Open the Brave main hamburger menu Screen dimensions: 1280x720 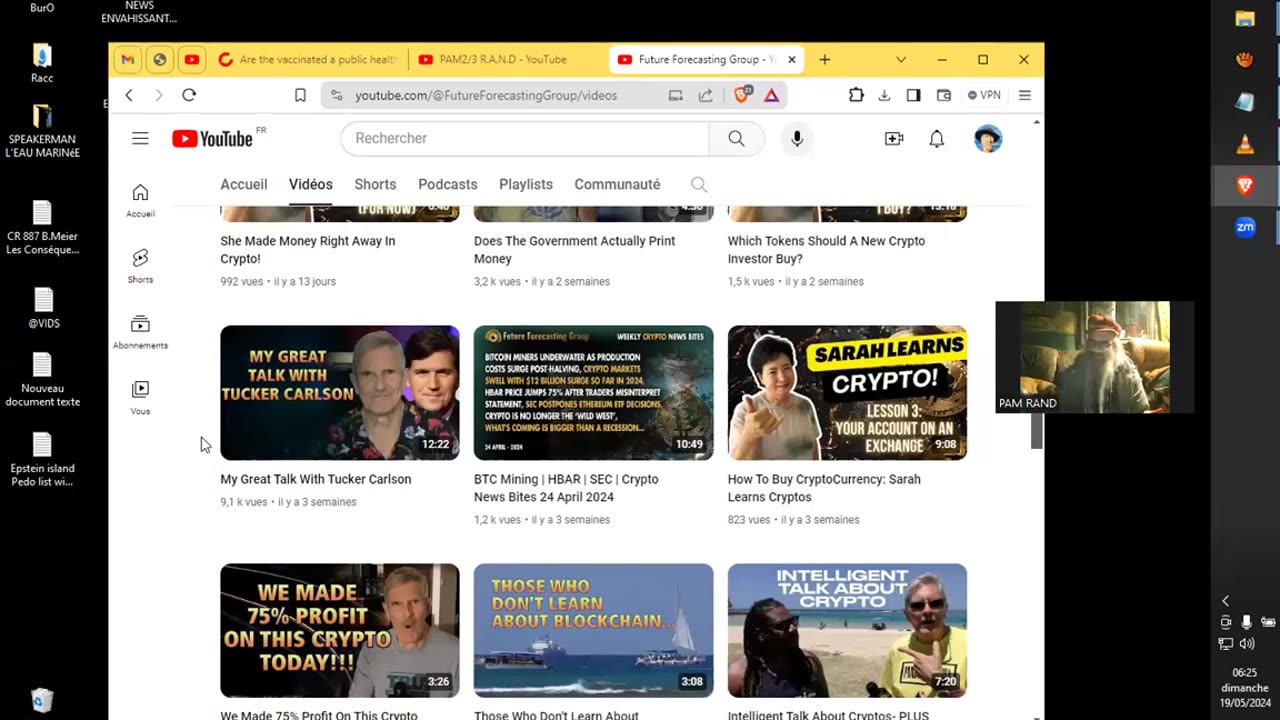pos(1025,95)
